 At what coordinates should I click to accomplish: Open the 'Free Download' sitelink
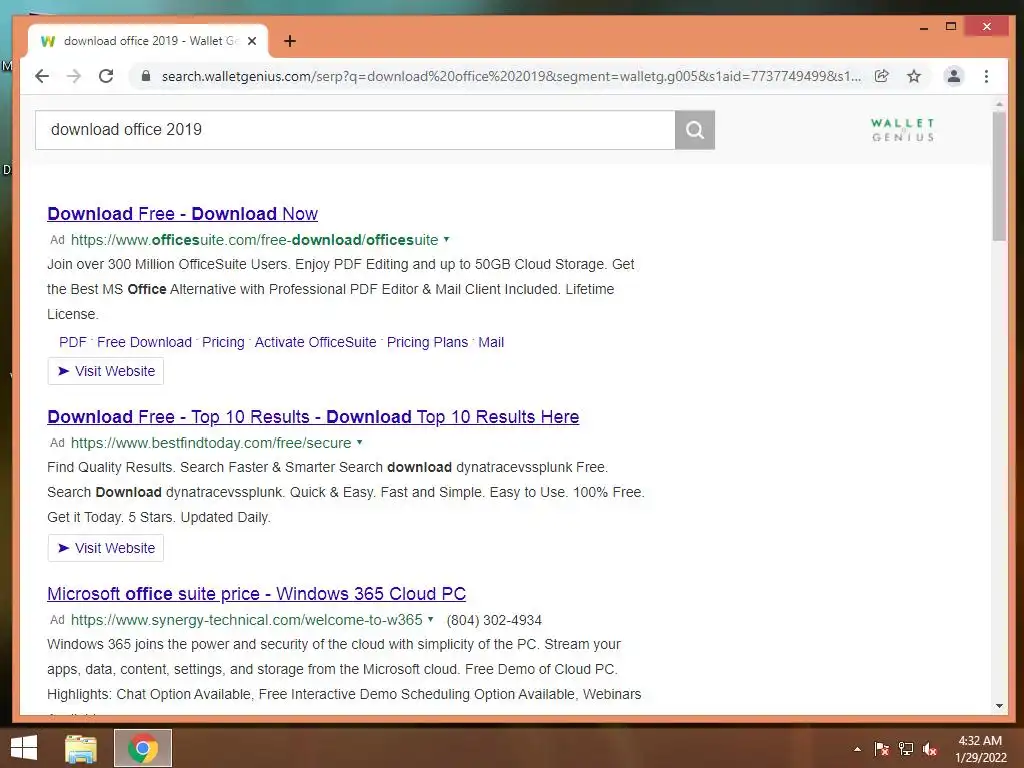[144, 342]
